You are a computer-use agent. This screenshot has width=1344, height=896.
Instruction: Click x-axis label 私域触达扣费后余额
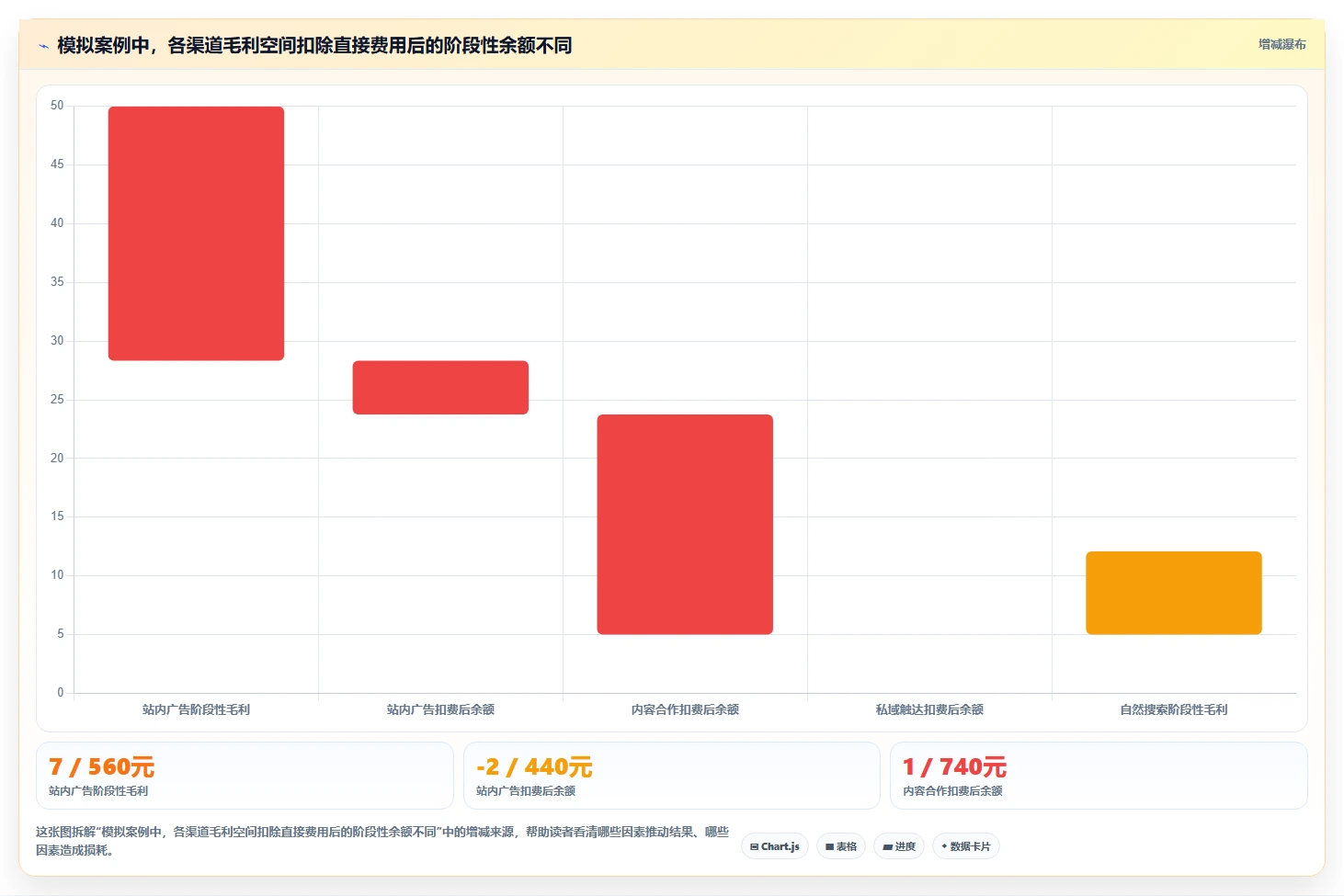point(929,709)
